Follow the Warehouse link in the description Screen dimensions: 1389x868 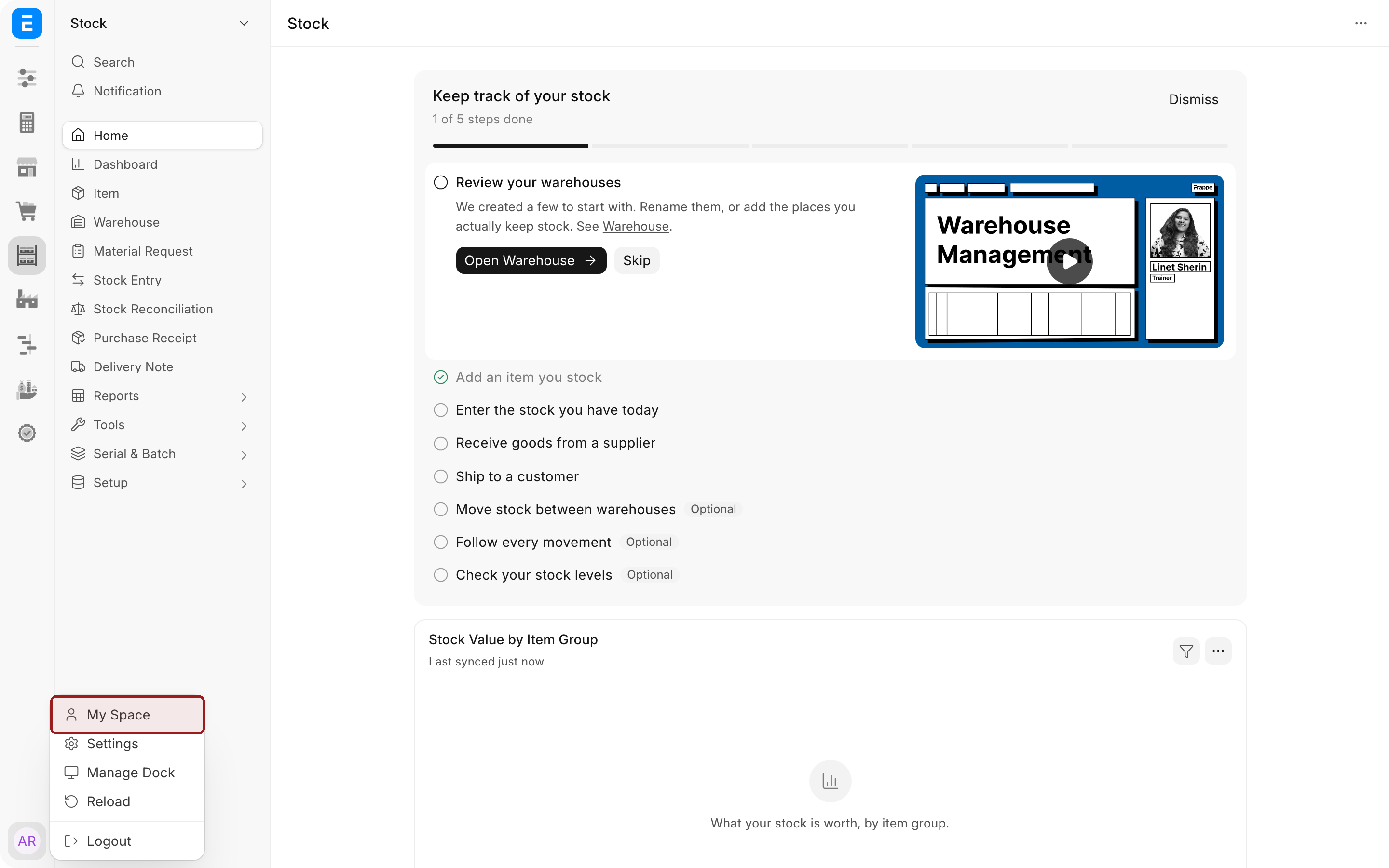click(x=635, y=226)
